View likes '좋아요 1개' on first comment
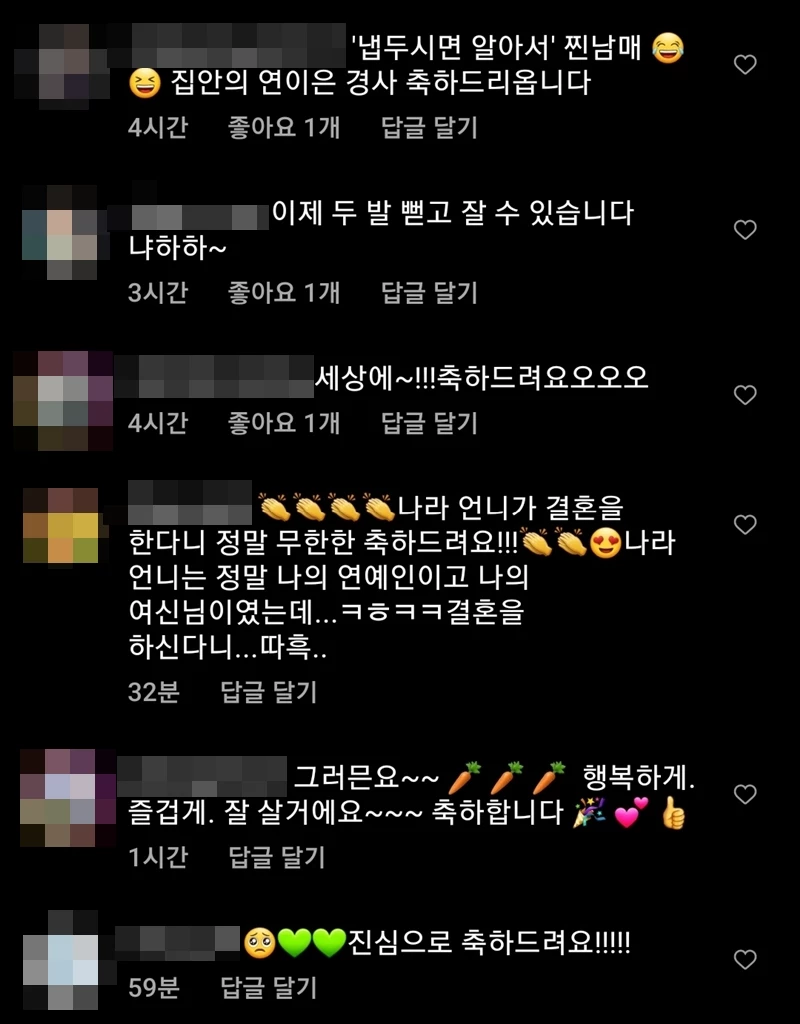The image size is (800, 1024). click(283, 127)
